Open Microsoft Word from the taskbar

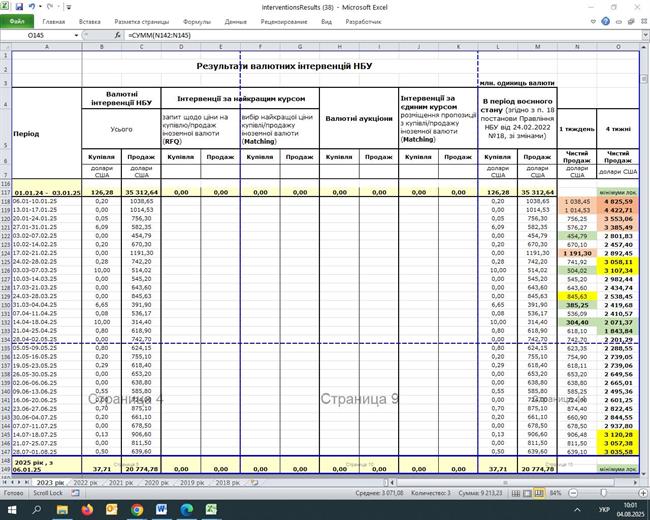(162, 510)
